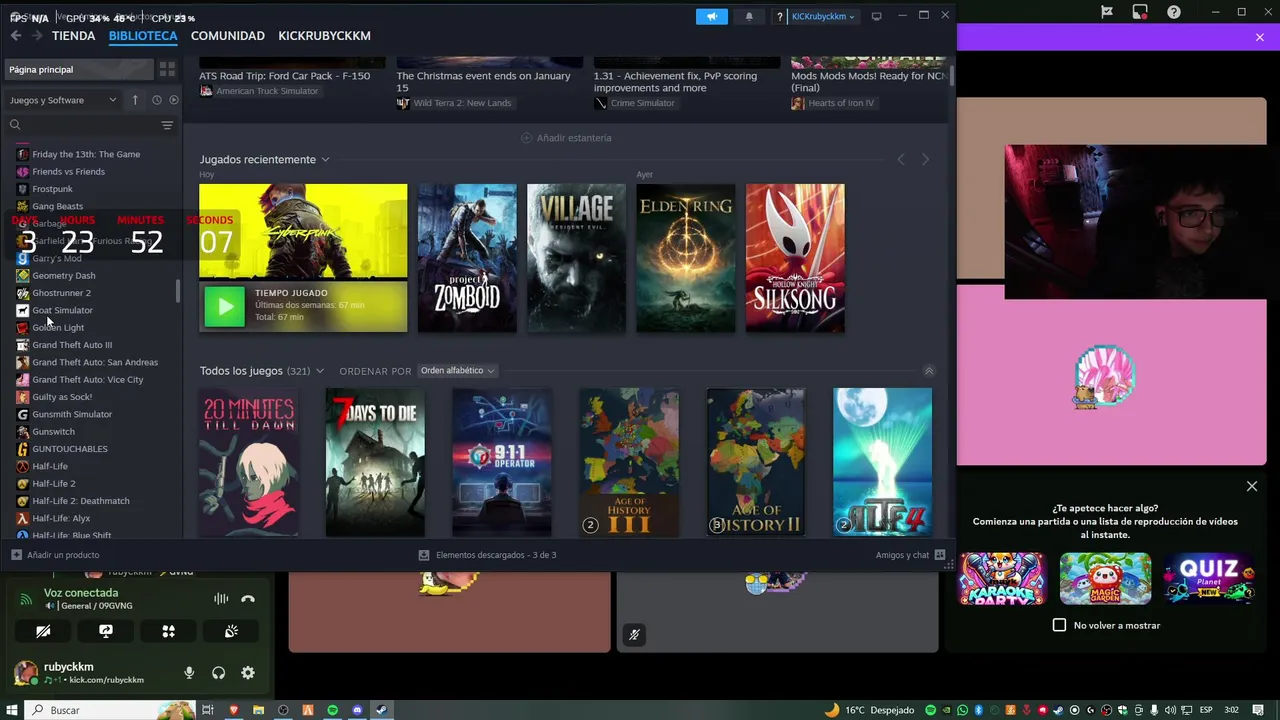Open KICKrubyckkm account dropdown
Image resolution: width=1280 pixels, height=720 pixels.
tap(824, 16)
